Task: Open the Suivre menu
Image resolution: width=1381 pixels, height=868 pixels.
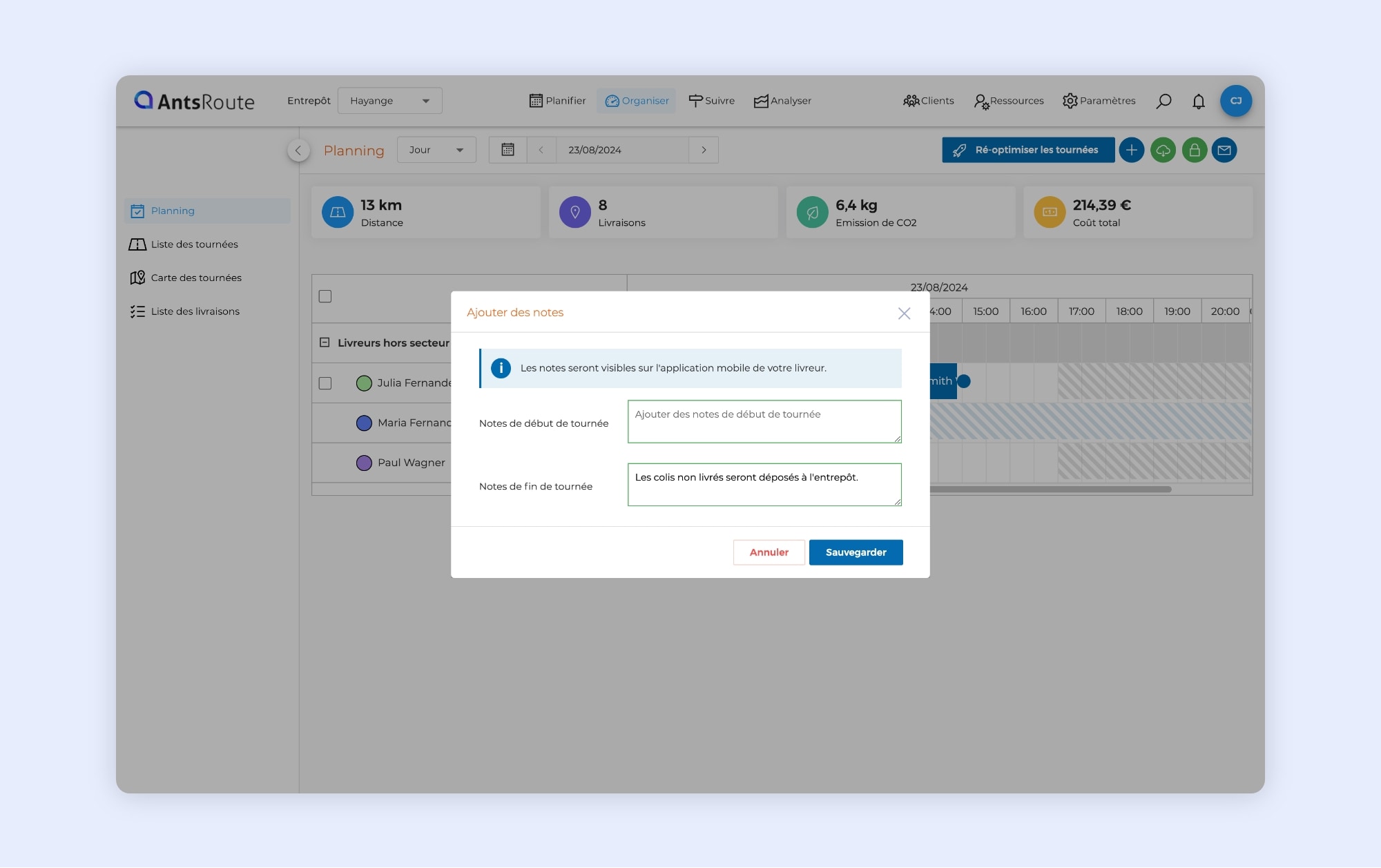Action: point(711,101)
